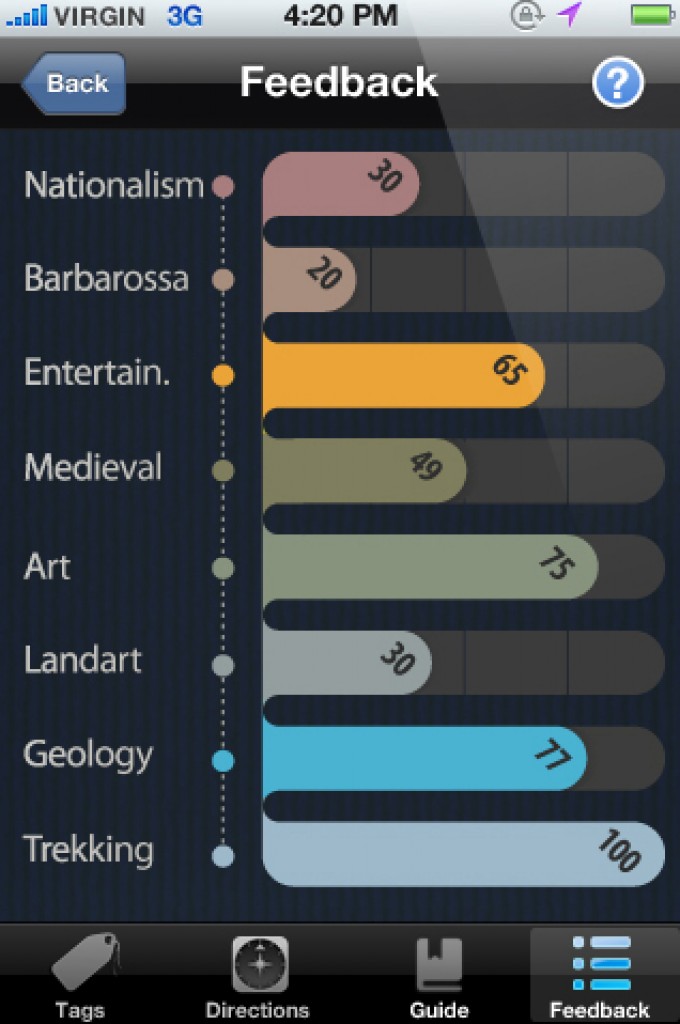
Task: Tap the blue help question mark icon
Action: click(x=617, y=83)
